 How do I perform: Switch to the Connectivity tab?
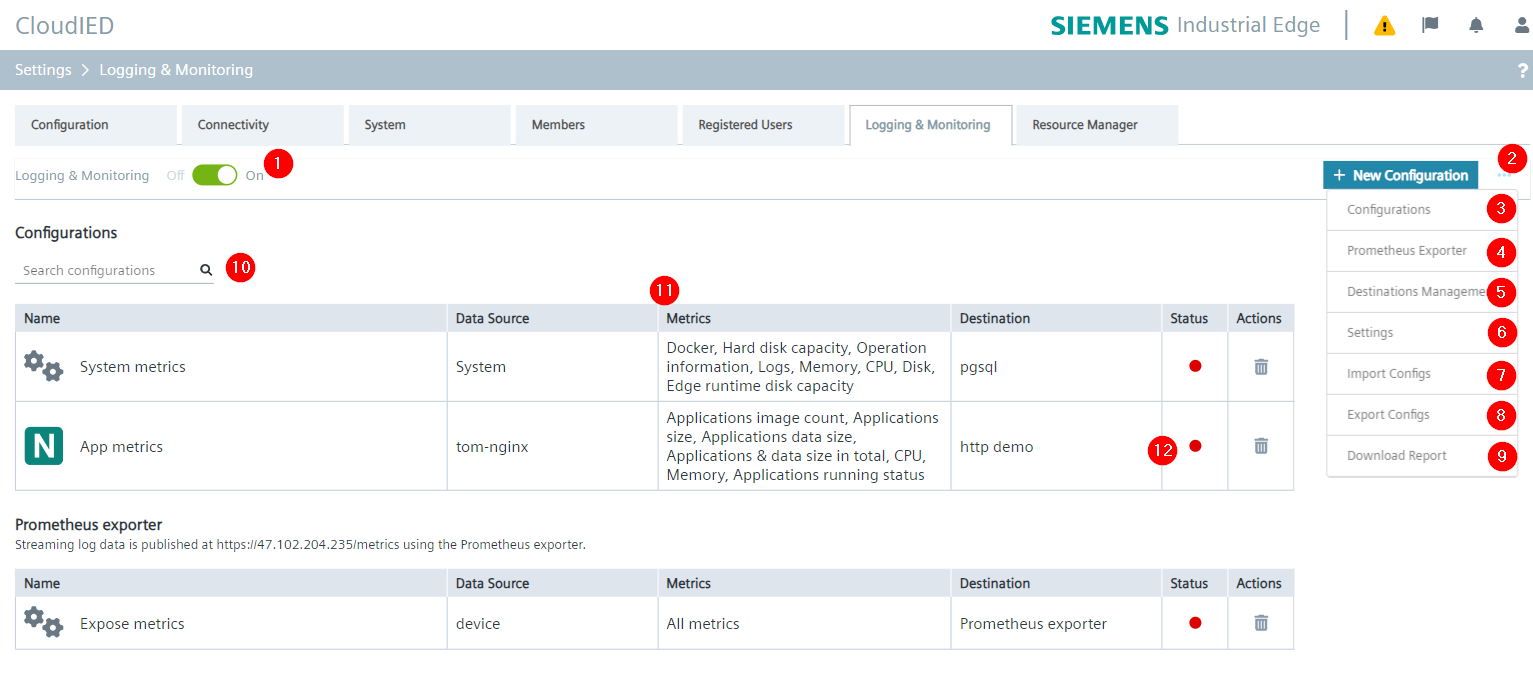point(233,125)
